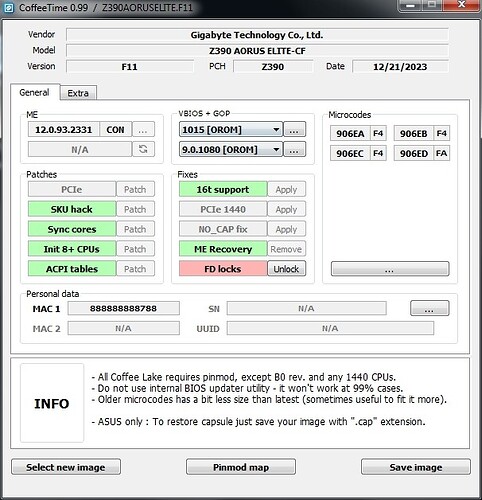The width and height of the screenshot is (482, 500).
Task: Click Select new image button
Action: (x=66, y=467)
